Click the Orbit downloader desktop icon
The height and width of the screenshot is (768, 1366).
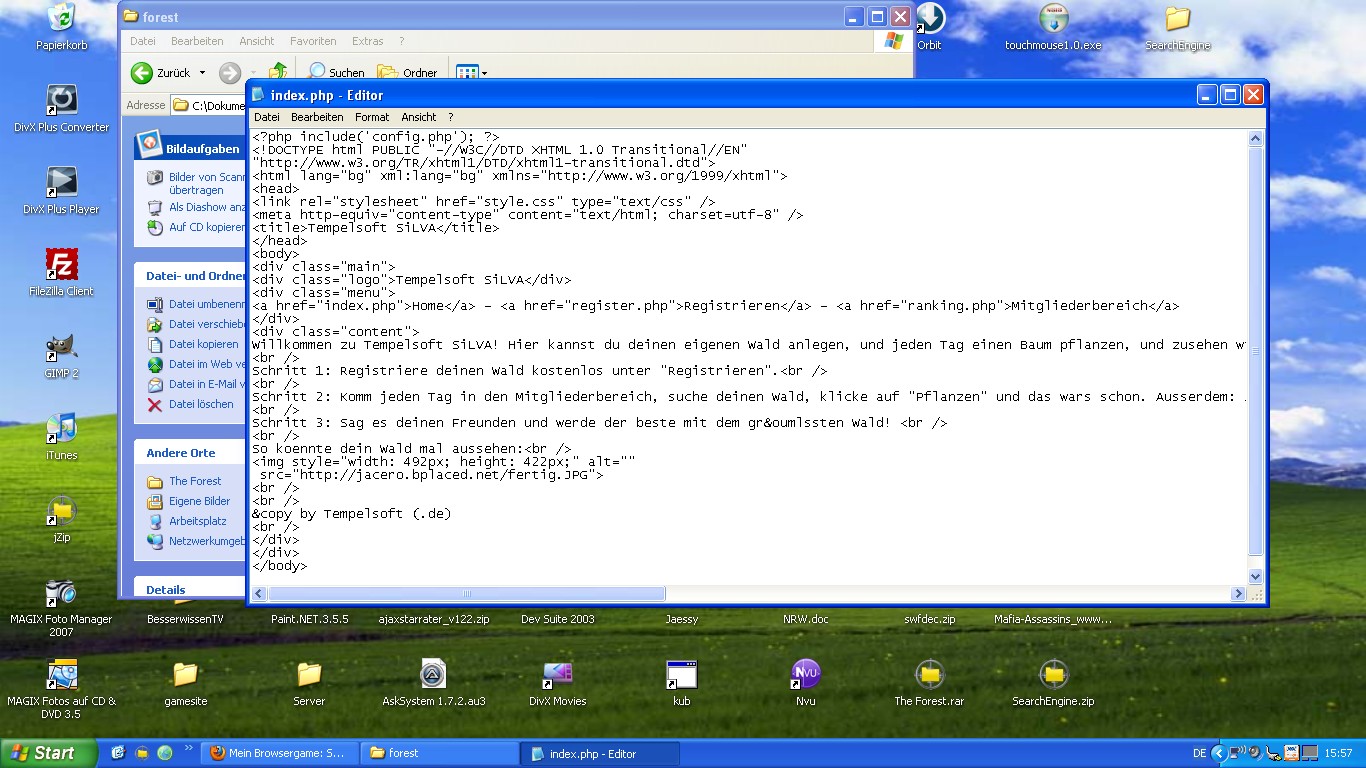[929, 18]
